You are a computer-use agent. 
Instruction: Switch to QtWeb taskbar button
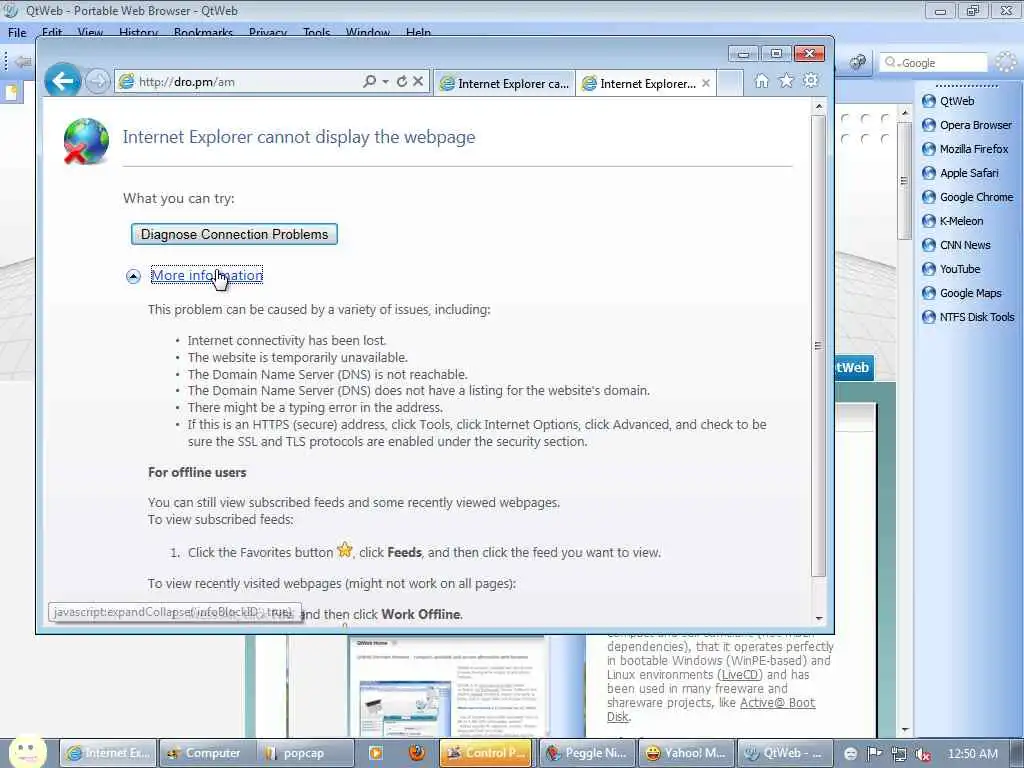pyautogui.click(x=786, y=753)
